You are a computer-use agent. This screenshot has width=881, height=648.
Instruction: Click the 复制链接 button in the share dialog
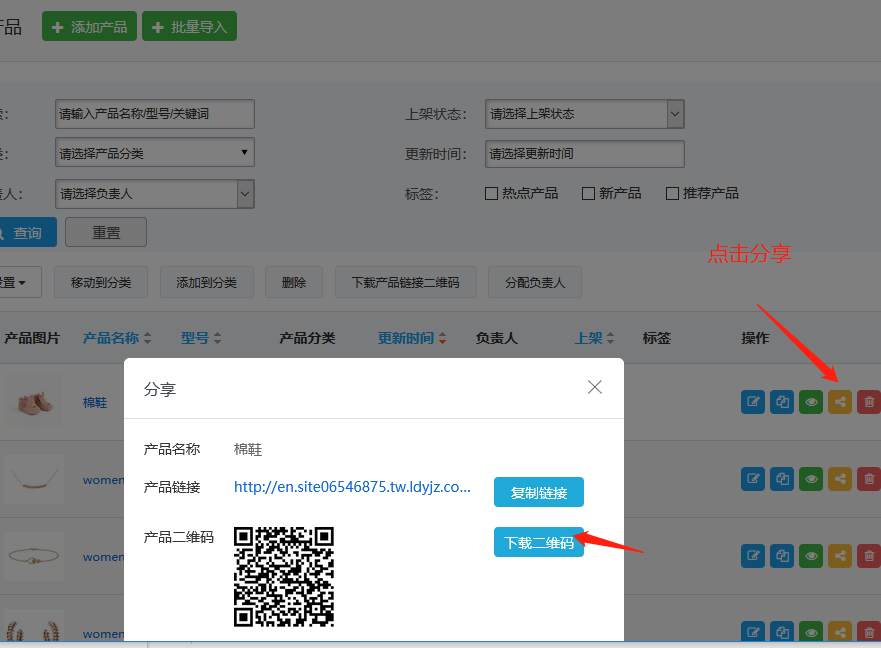coord(538,492)
